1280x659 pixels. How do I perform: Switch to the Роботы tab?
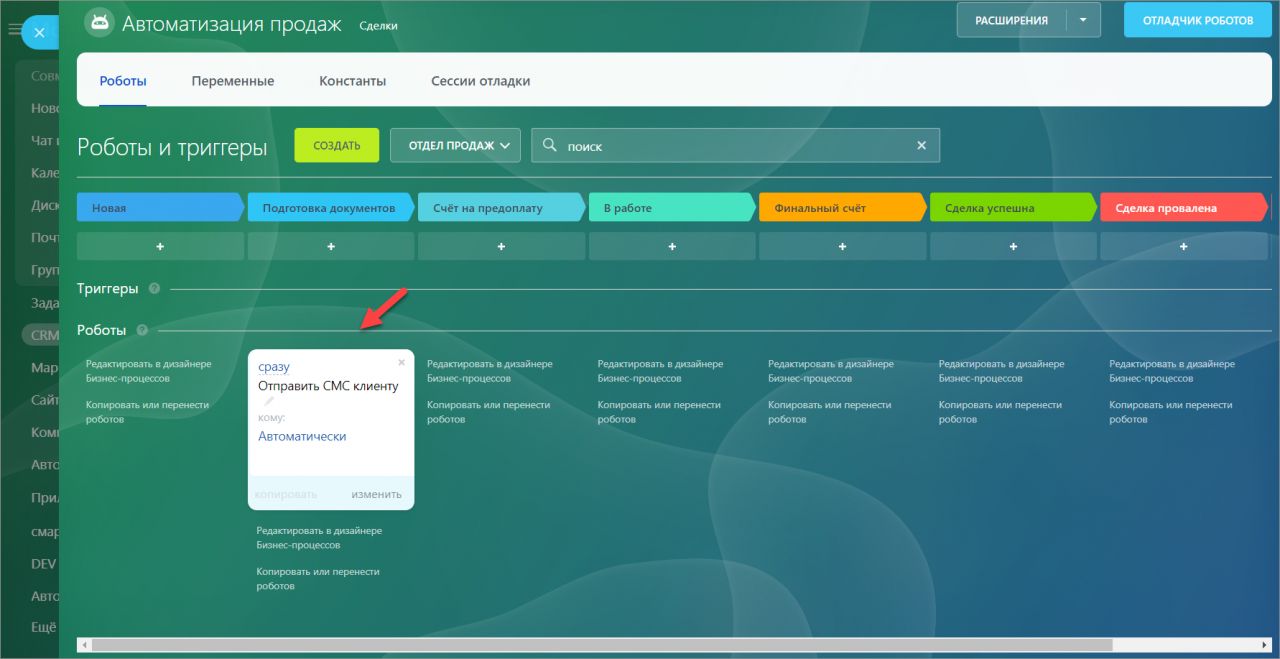coord(123,81)
